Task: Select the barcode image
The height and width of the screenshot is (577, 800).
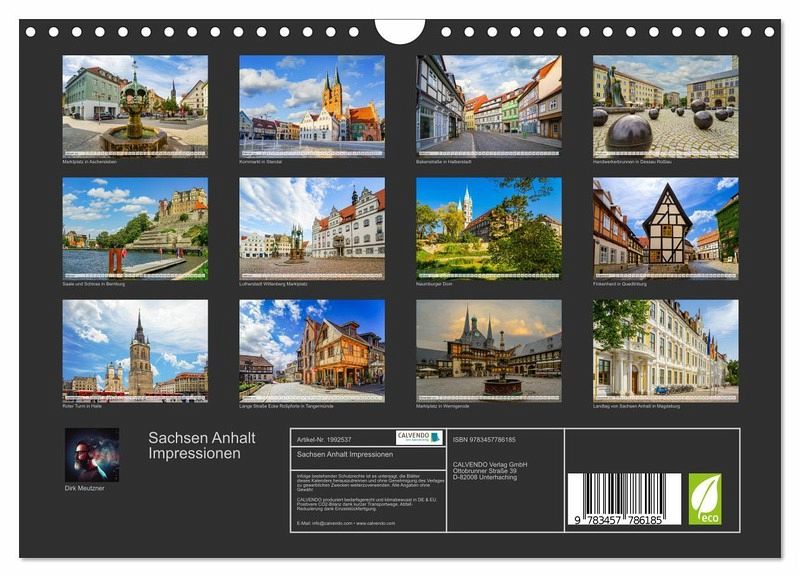Action: [x=624, y=499]
